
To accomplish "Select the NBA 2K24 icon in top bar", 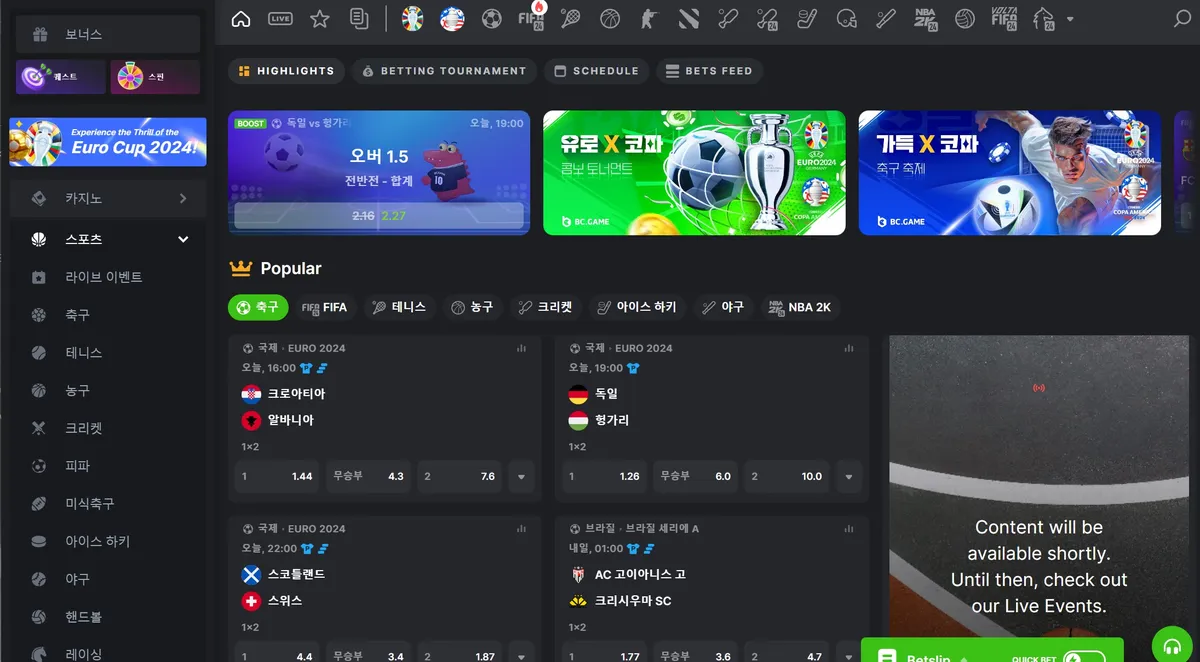I will pyautogui.click(x=925, y=18).
